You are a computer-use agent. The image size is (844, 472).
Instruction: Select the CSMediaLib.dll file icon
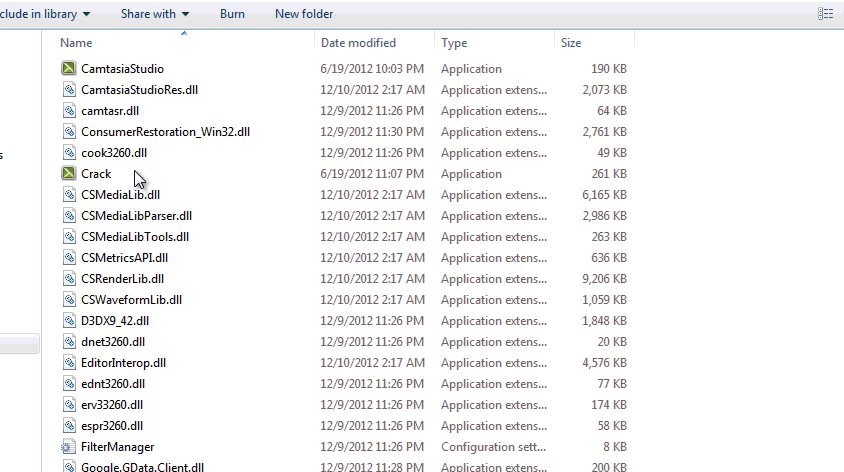tap(69, 194)
